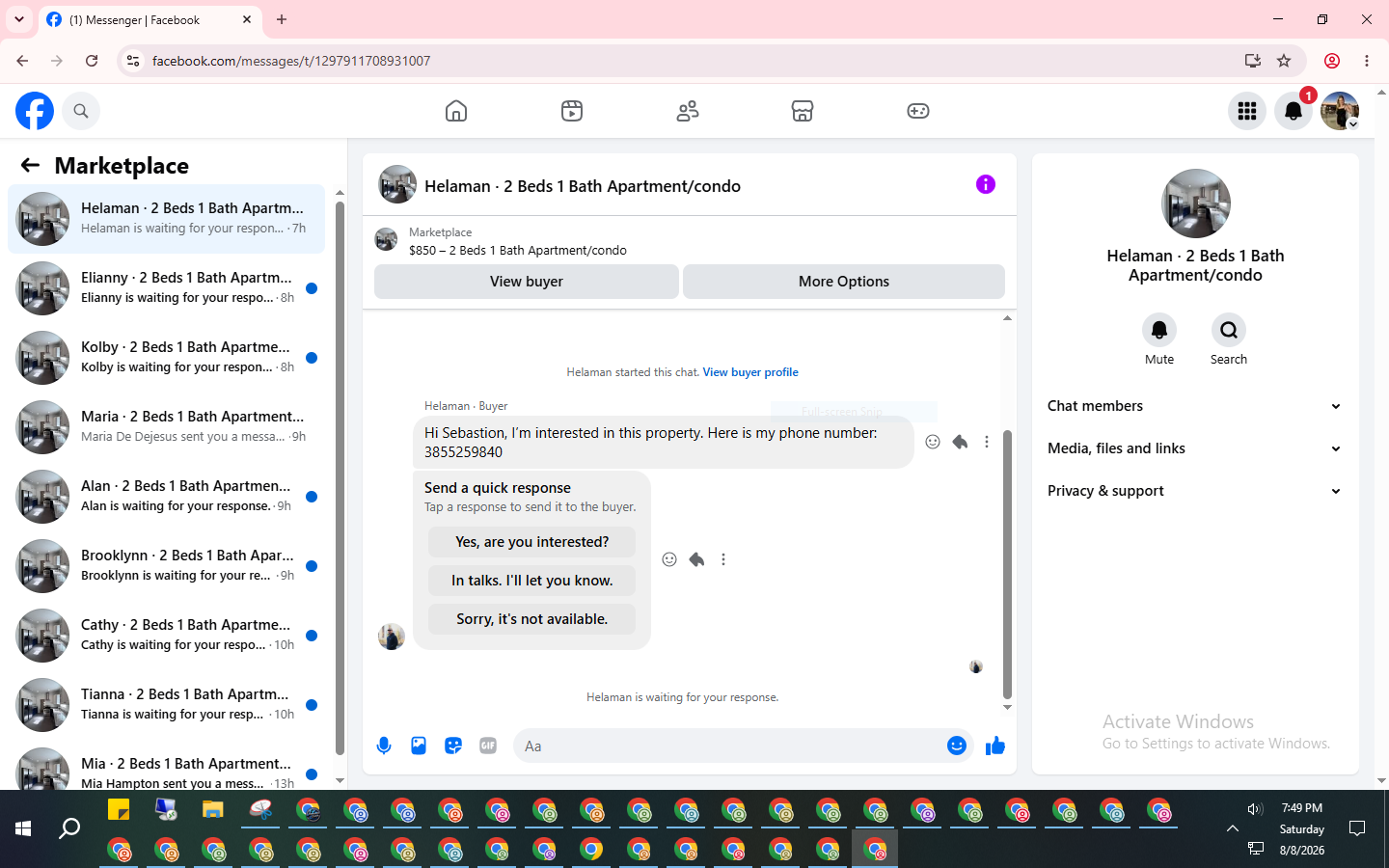This screenshot has height=868, width=1389.
Task: Open the account profile picture menu
Action: coord(1340,111)
